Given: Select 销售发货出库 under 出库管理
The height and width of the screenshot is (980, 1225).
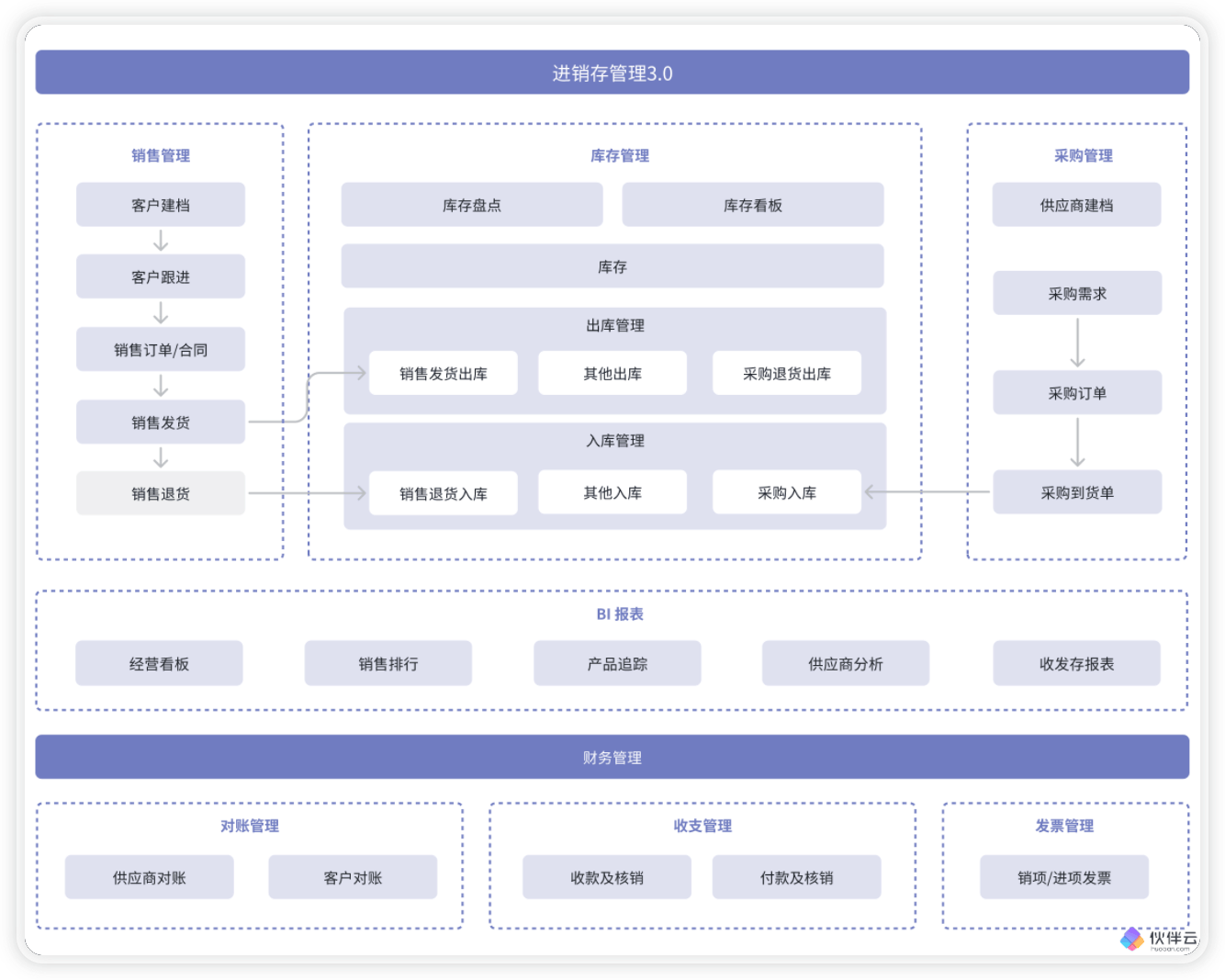Looking at the screenshot, I should [x=444, y=373].
